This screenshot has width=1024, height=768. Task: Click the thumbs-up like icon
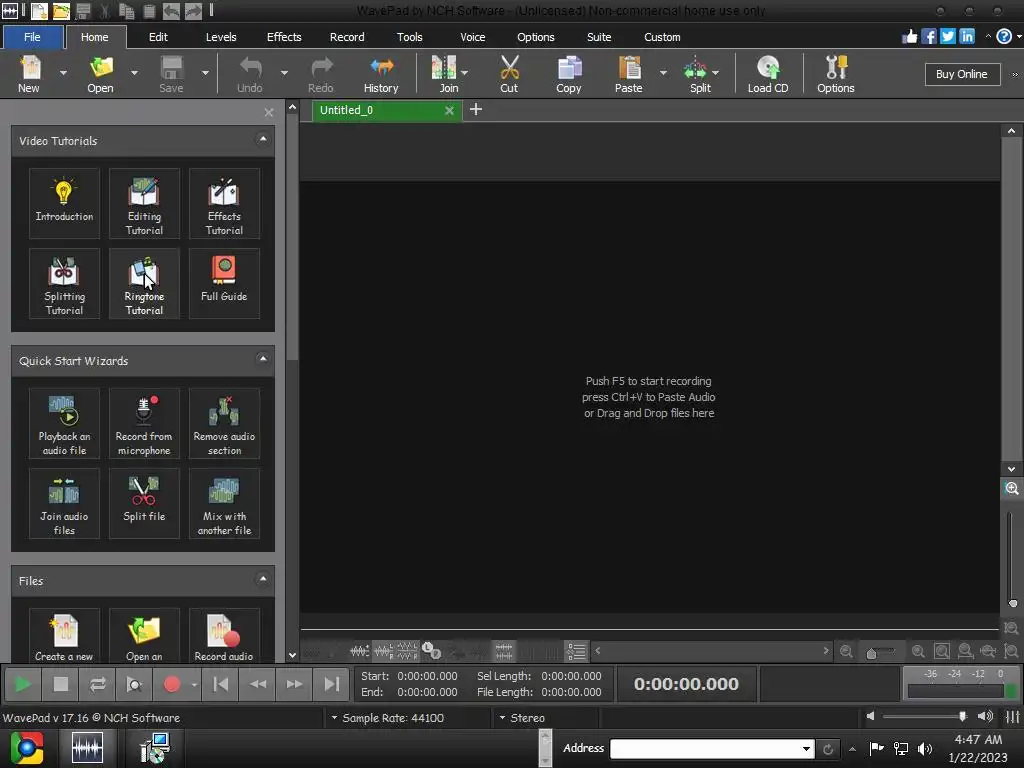tap(910, 37)
